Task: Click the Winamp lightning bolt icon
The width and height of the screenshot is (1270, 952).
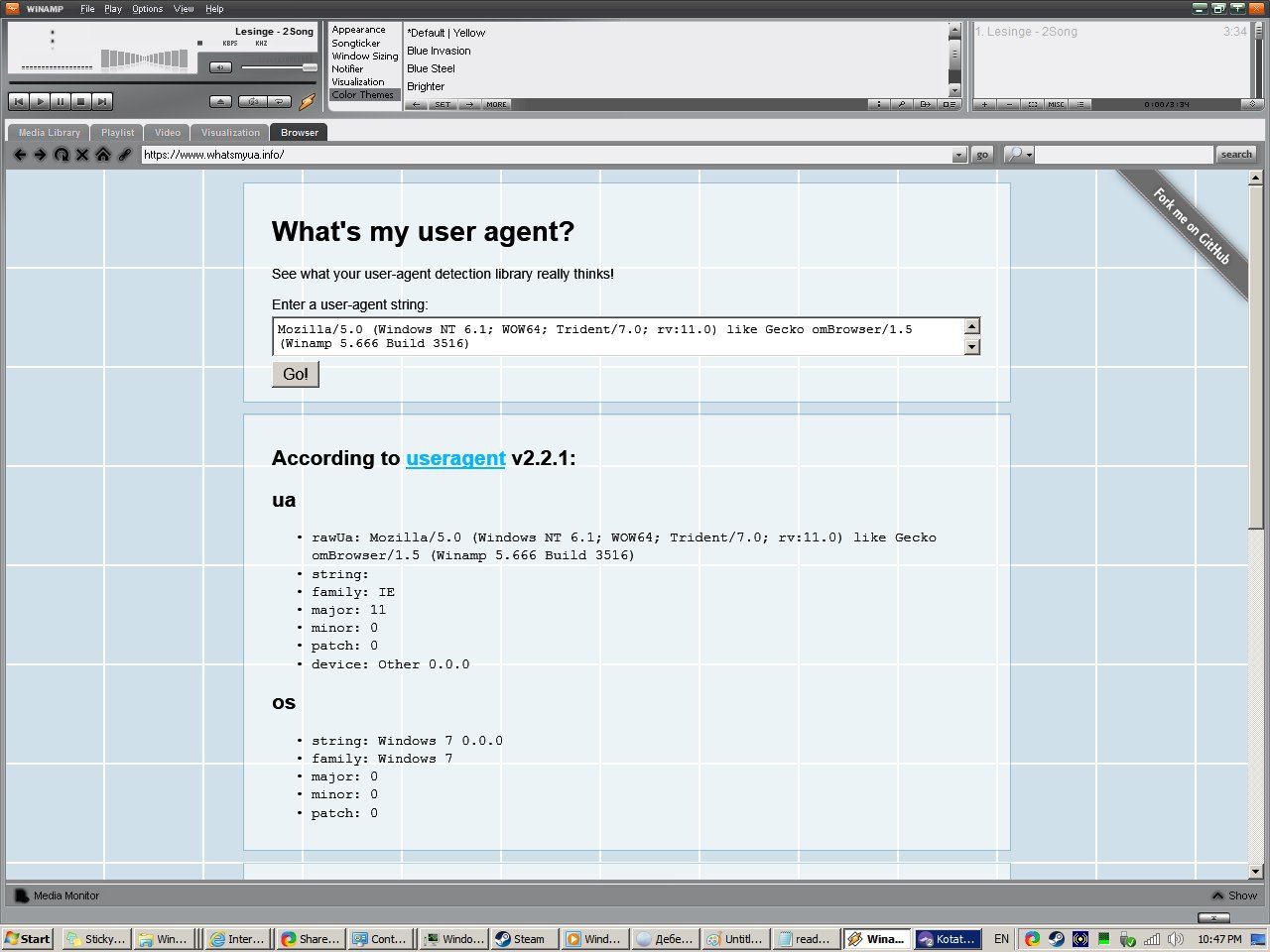Action: 308,101
